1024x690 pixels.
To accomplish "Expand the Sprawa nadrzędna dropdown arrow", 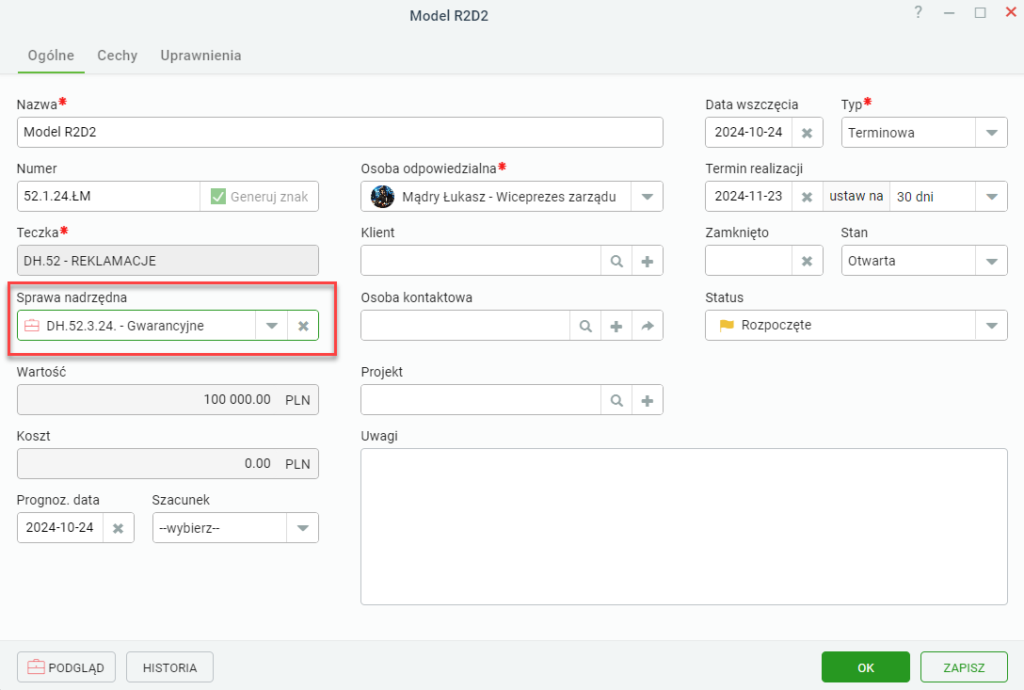I will pyautogui.click(x=272, y=326).
